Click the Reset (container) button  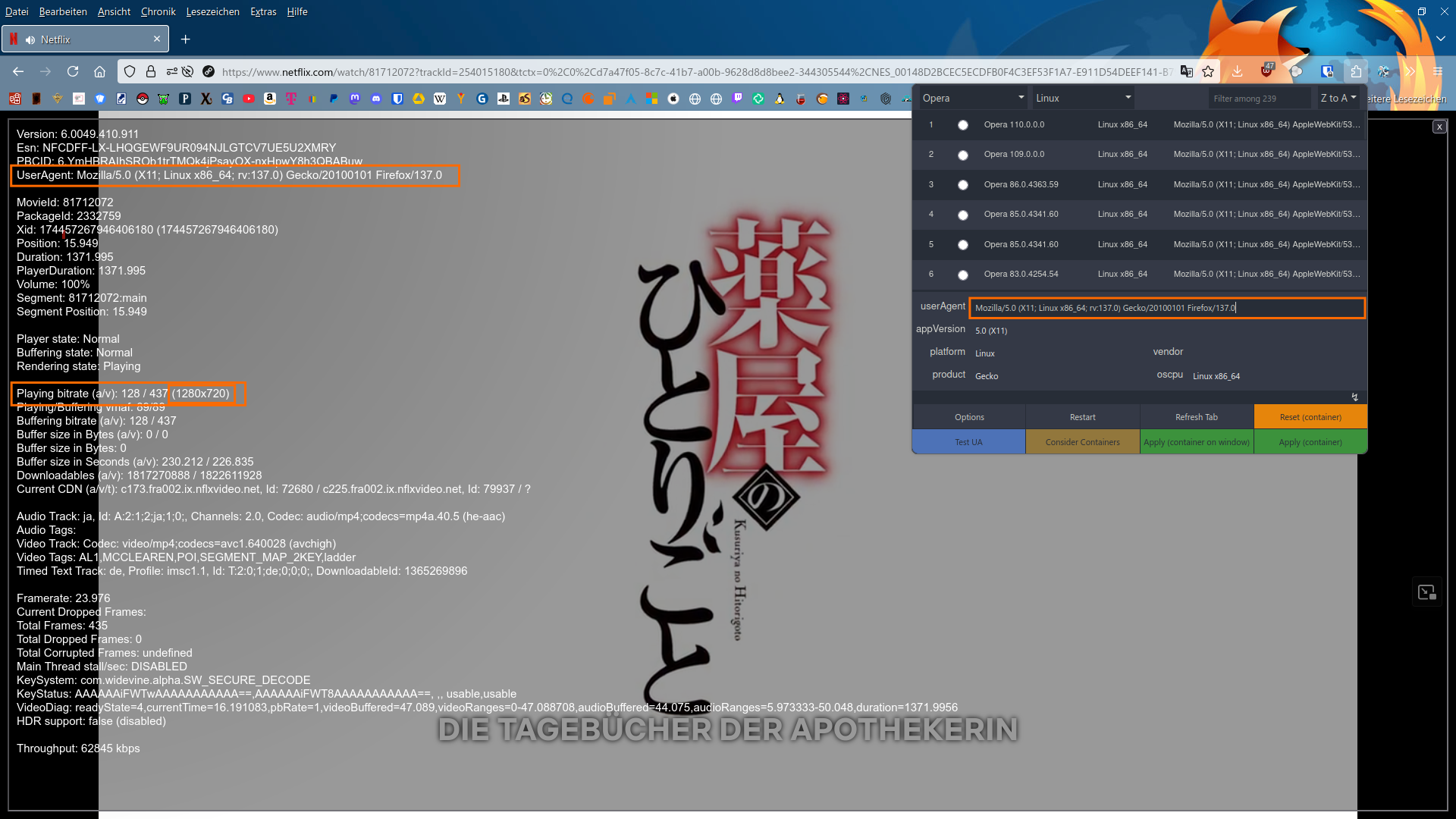point(1310,417)
